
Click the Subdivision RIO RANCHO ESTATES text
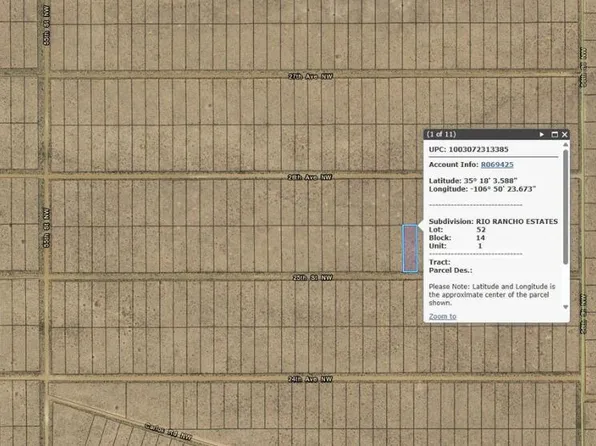493,221
